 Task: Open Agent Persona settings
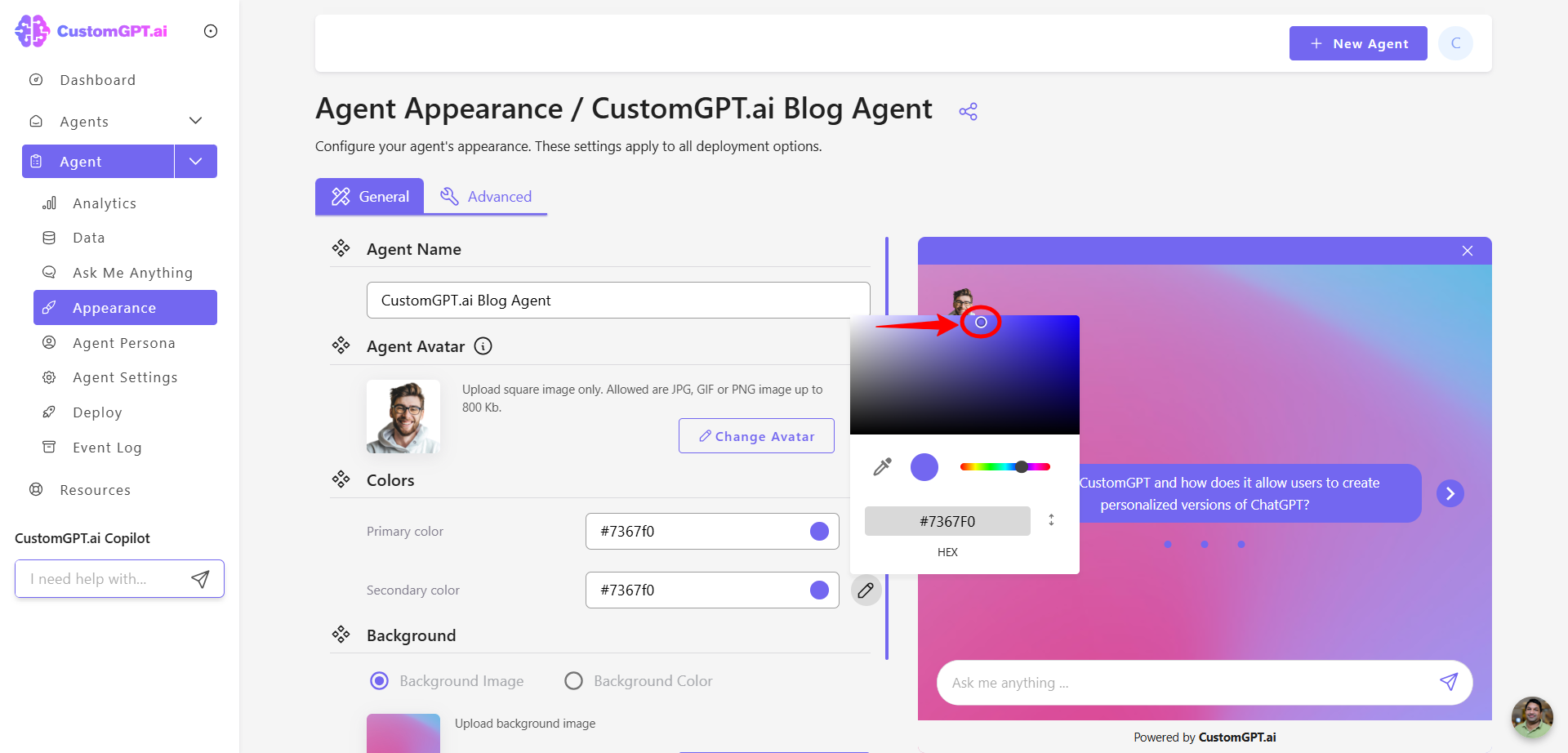(124, 343)
